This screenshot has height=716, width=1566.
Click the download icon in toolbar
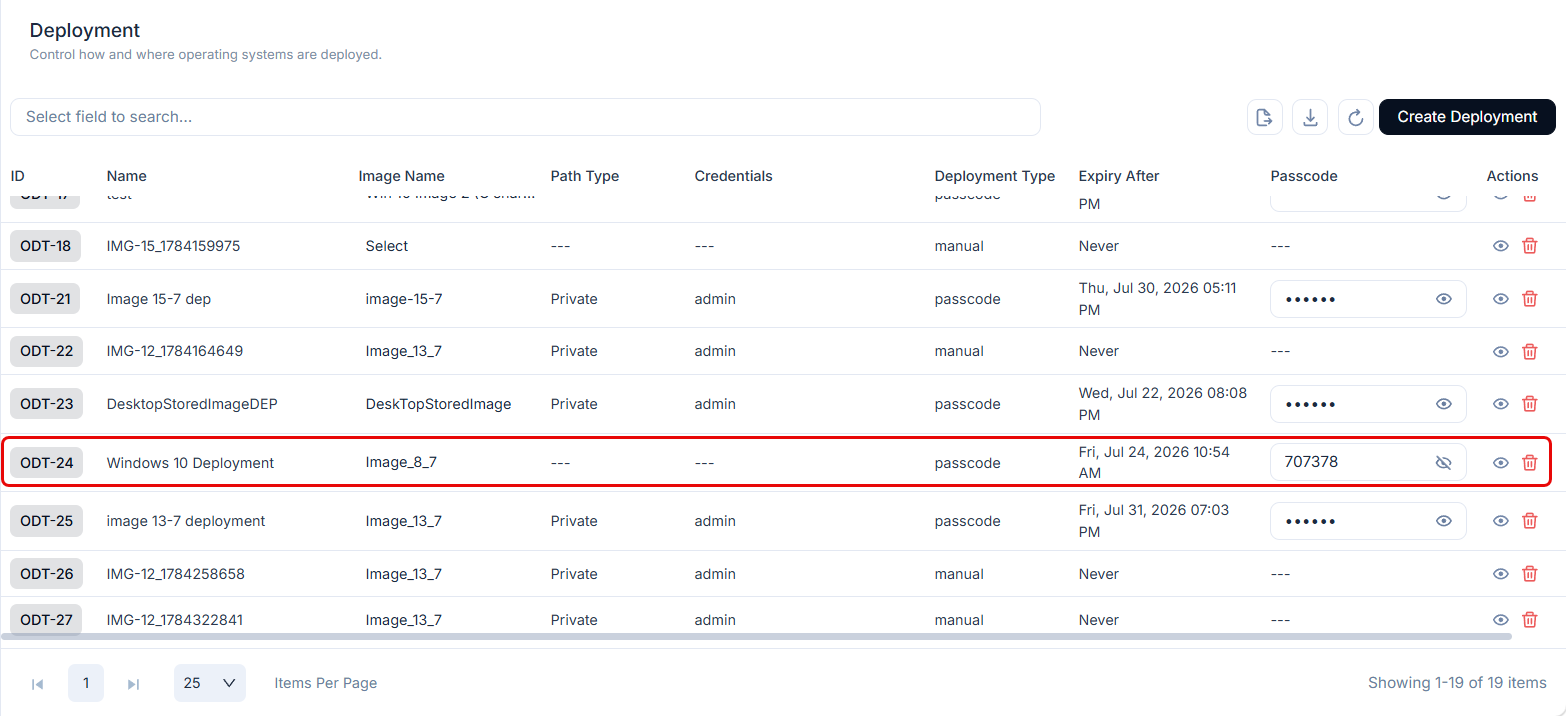coord(1310,117)
